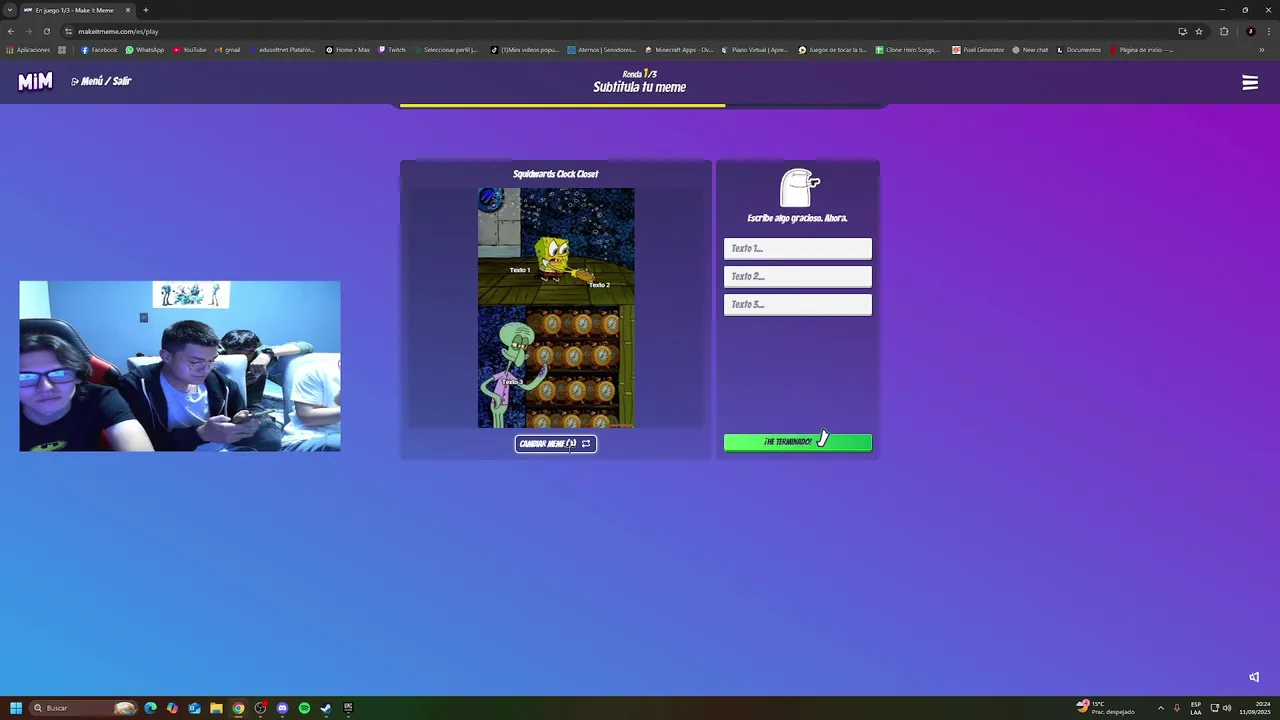Open Microsoft Edge from taskbar
This screenshot has height=720, width=1280.
150,708
